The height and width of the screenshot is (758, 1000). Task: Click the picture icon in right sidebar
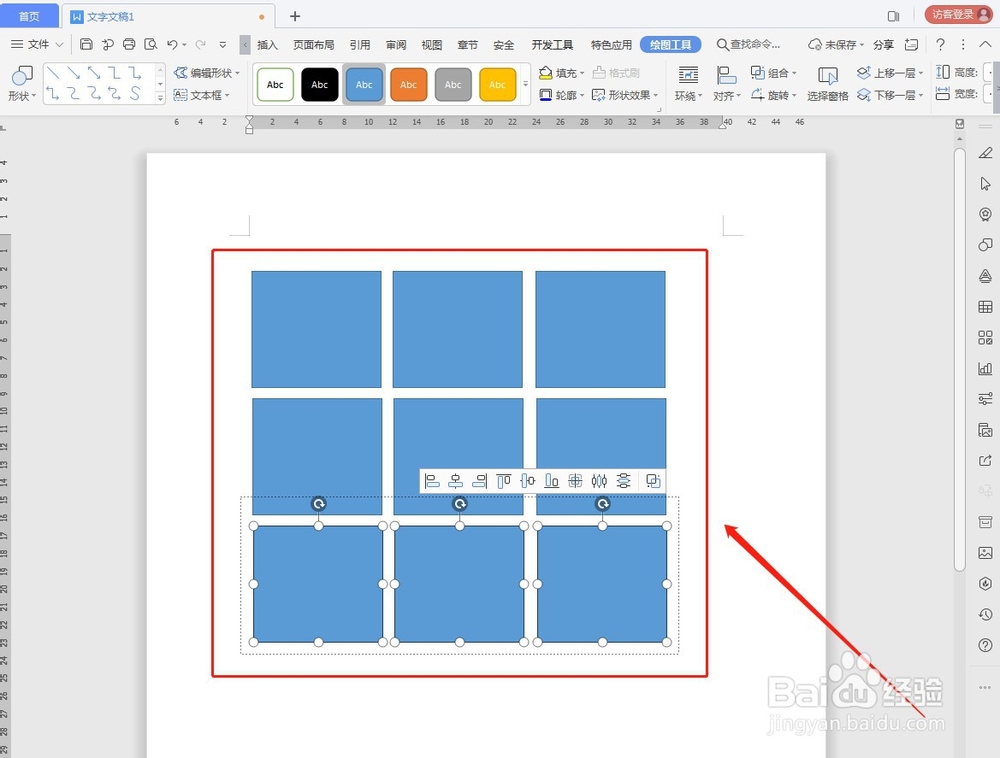pyautogui.click(x=985, y=552)
